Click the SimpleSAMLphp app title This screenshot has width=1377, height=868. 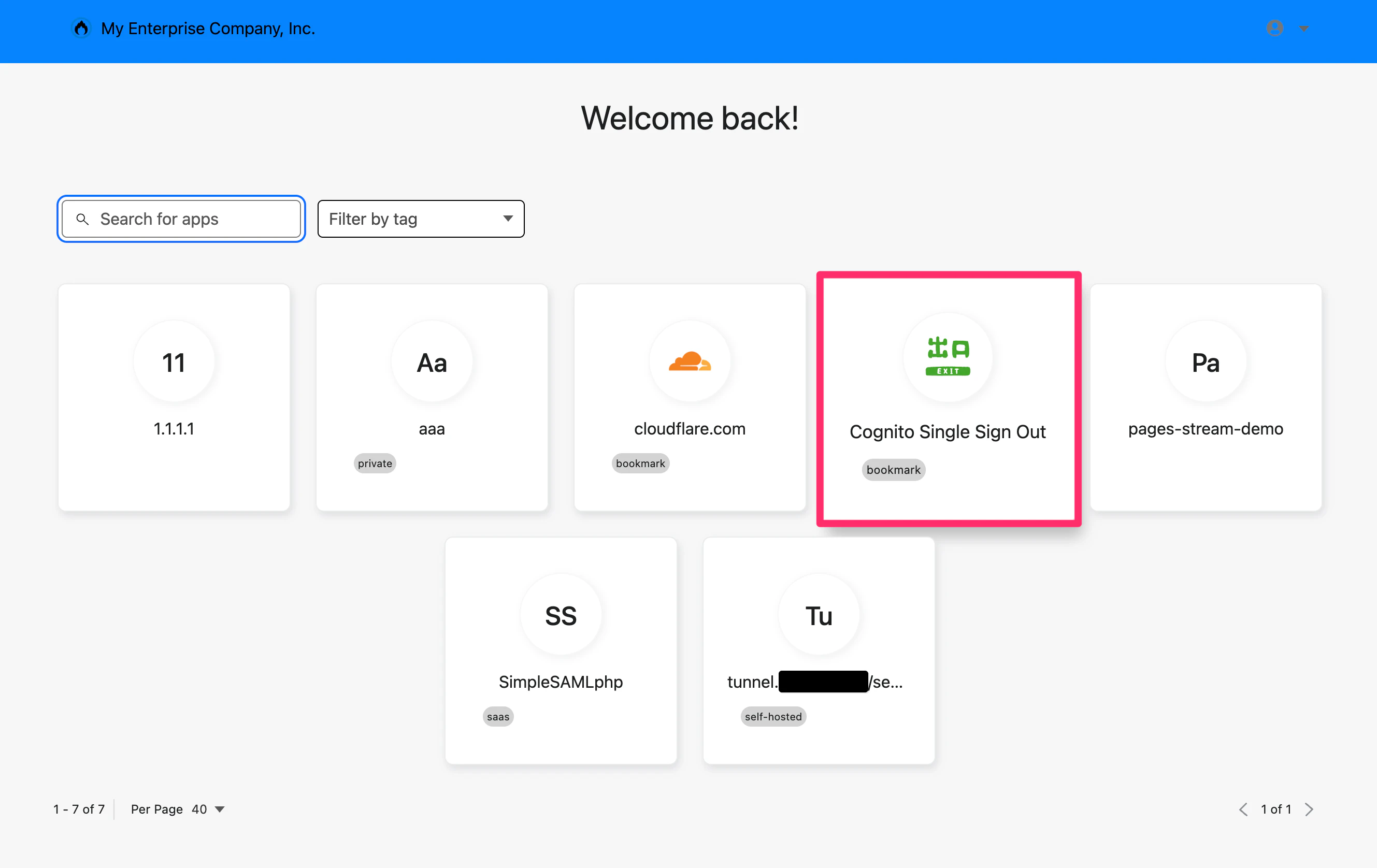tap(561, 682)
